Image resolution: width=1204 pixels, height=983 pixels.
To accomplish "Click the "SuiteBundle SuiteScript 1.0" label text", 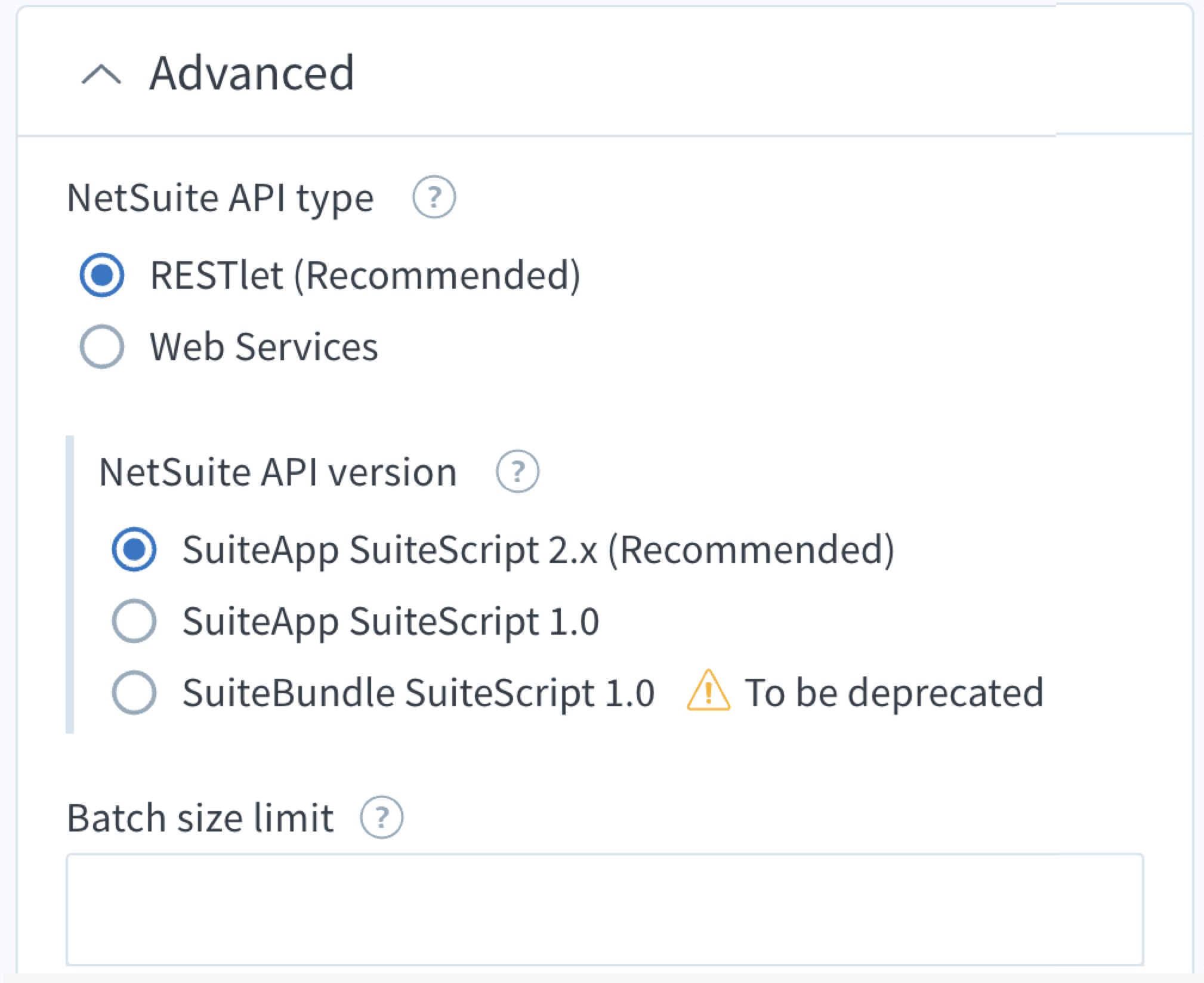I will point(418,693).
